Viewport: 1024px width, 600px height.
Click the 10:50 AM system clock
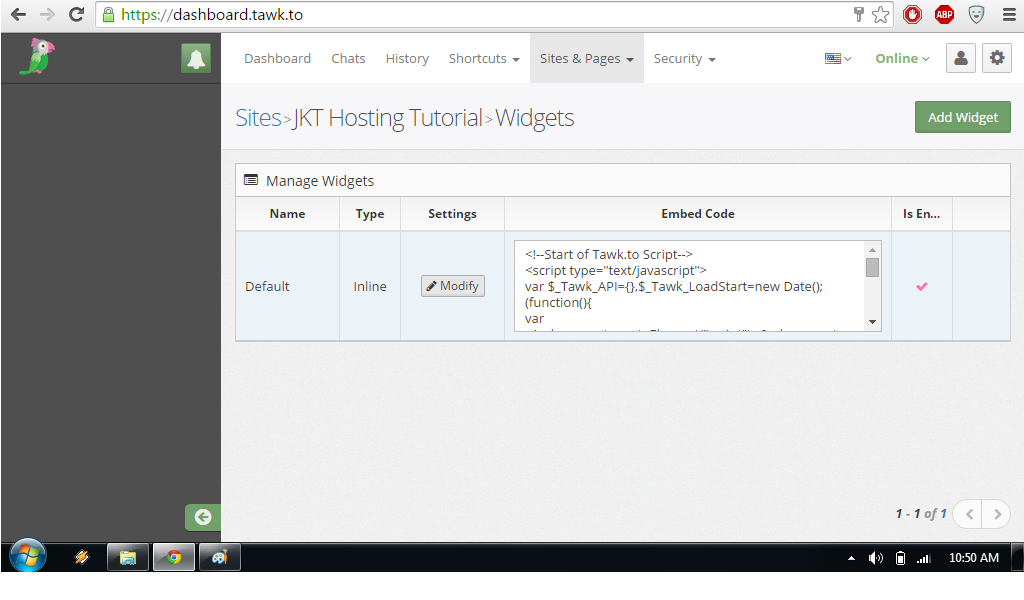[x=974, y=558]
